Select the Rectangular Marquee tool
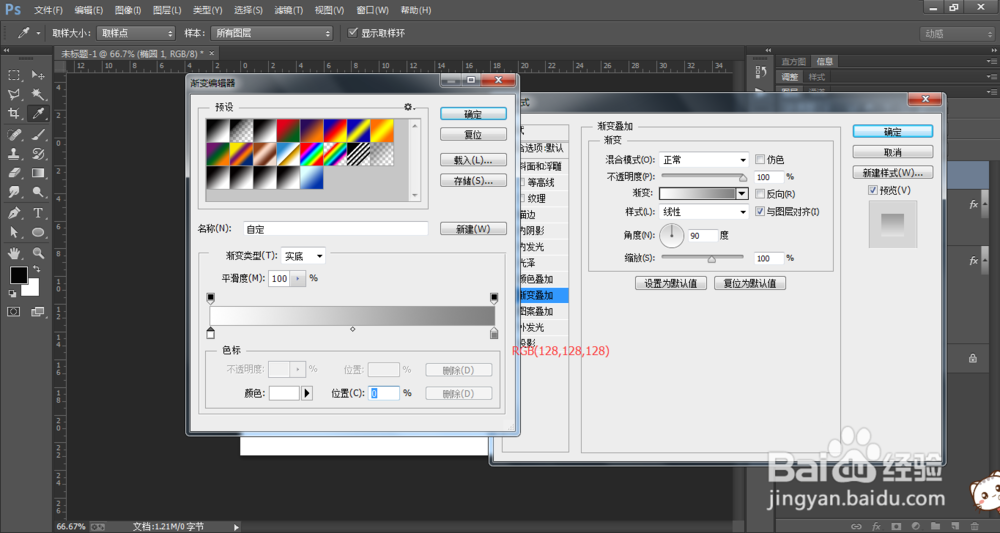The image size is (1000, 533). click(x=14, y=75)
